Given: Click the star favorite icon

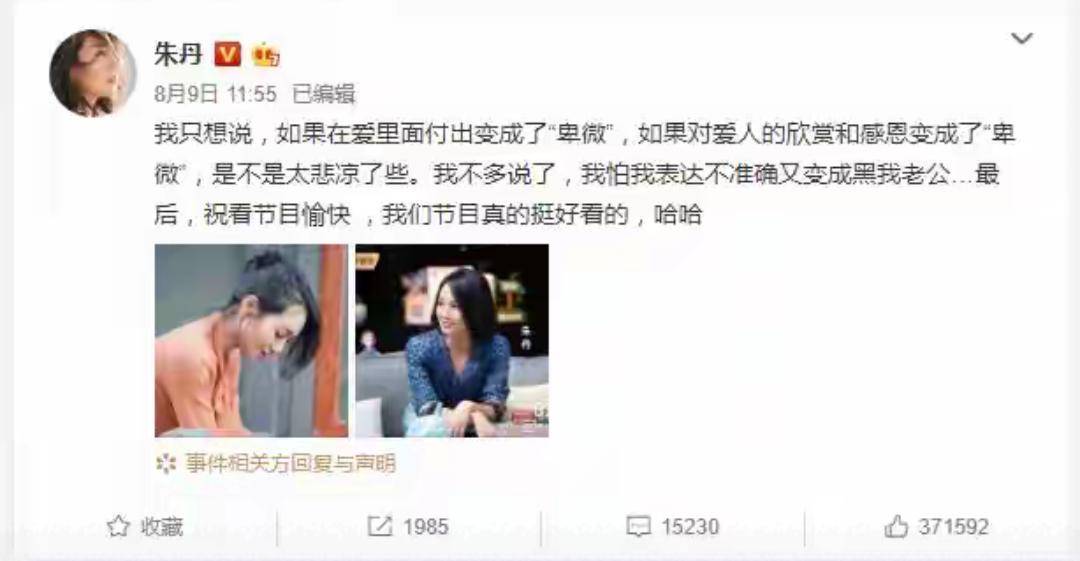Looking at the screenshot, I should click(x=118, y=527).
